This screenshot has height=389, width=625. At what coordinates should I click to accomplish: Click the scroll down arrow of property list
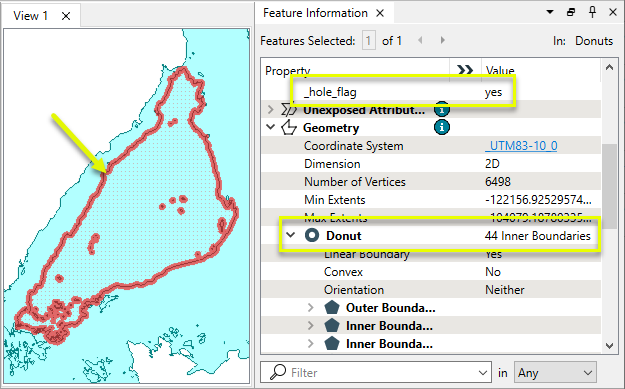click(x=609, y=346)
